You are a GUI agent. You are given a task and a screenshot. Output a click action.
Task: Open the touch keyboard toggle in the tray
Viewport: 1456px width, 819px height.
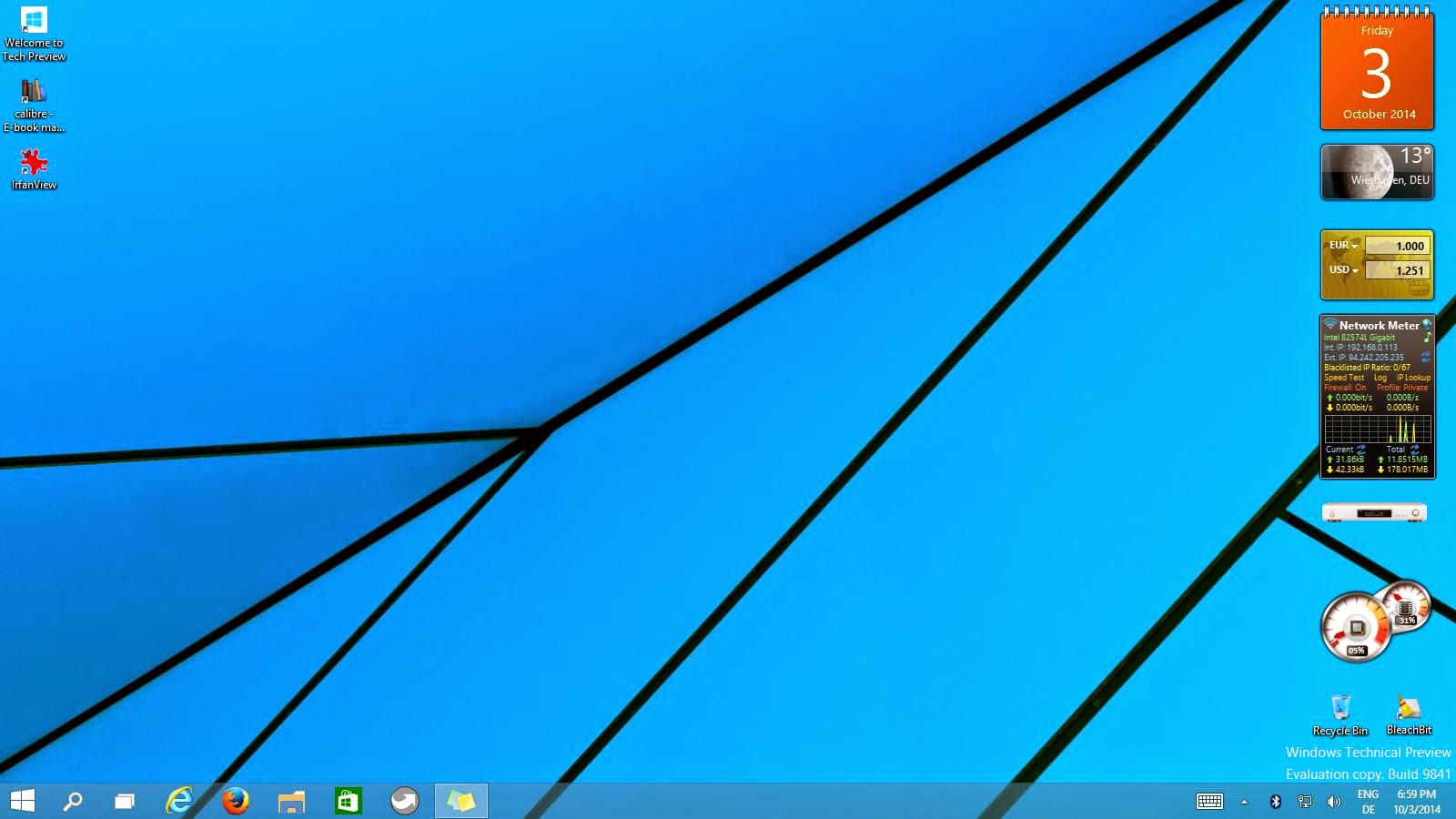point(1210,803)
